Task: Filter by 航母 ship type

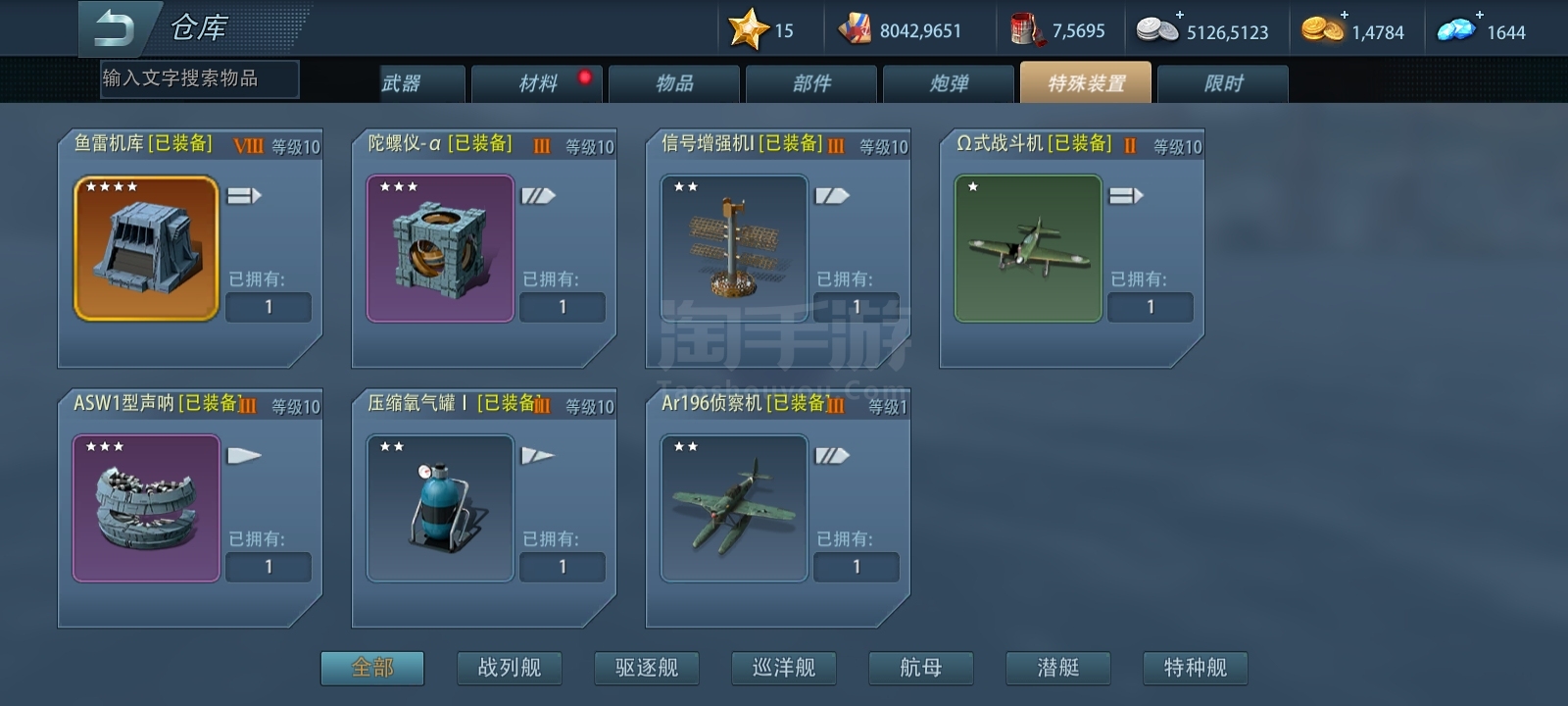Action: (921, 668)
